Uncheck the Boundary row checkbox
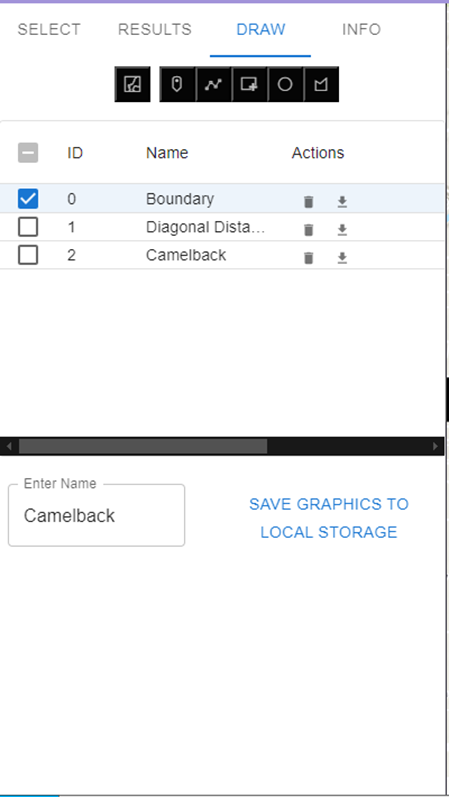 pos(28,199)
